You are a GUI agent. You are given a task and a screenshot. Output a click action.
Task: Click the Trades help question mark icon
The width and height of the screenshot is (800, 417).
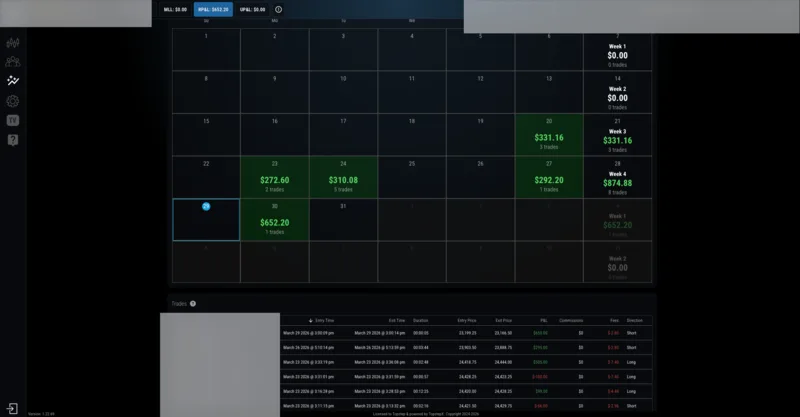(193, 304)
